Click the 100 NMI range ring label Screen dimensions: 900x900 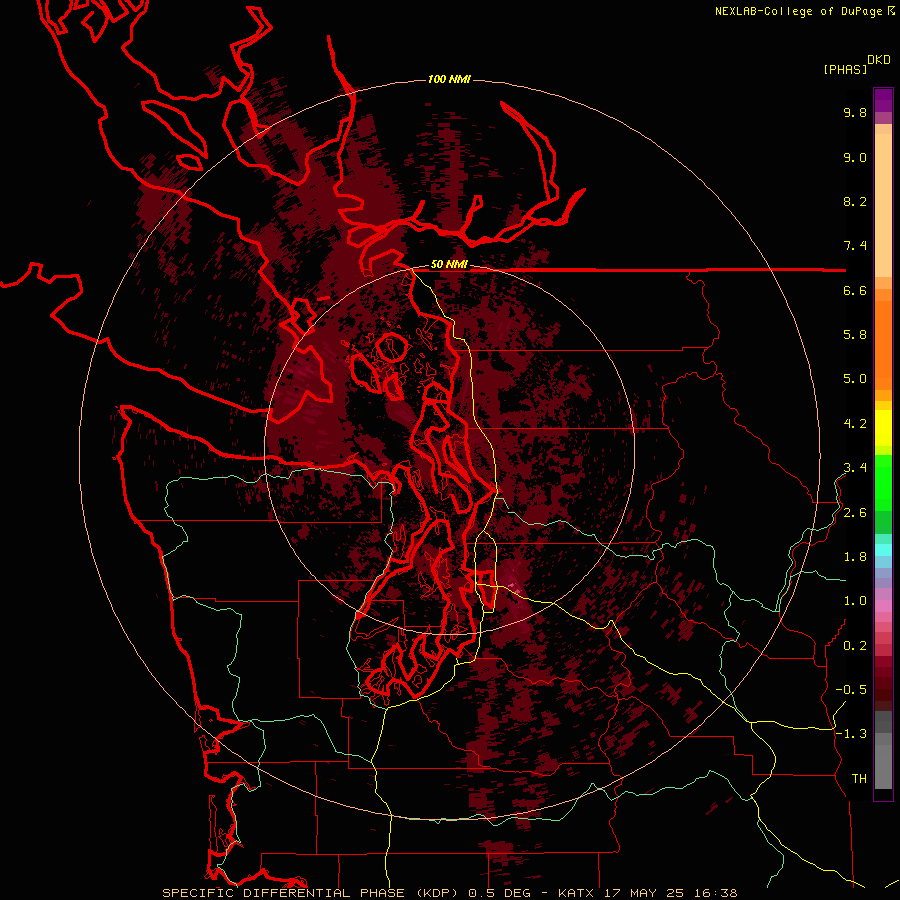[449, 79]
